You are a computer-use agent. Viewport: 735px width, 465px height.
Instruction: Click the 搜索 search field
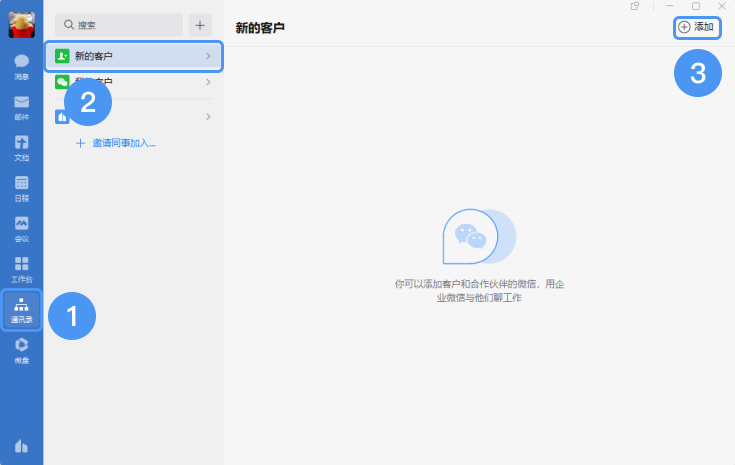tap(119, 24)
